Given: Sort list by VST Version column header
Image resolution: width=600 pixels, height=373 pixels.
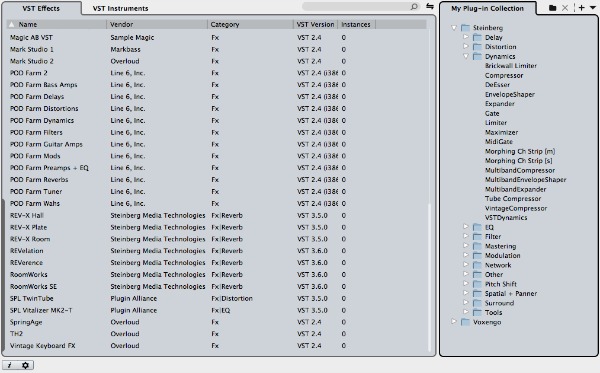Looking at the screenshot, I should point(315,24).
